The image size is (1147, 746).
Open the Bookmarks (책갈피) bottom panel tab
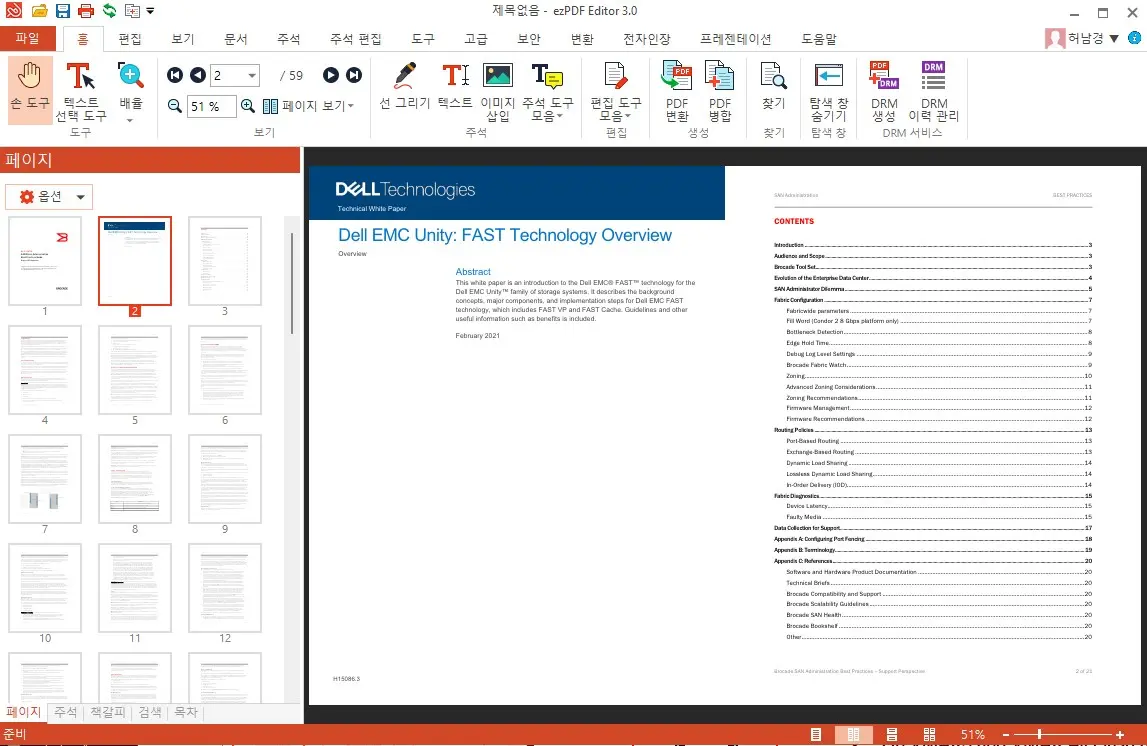pos(108,712)
